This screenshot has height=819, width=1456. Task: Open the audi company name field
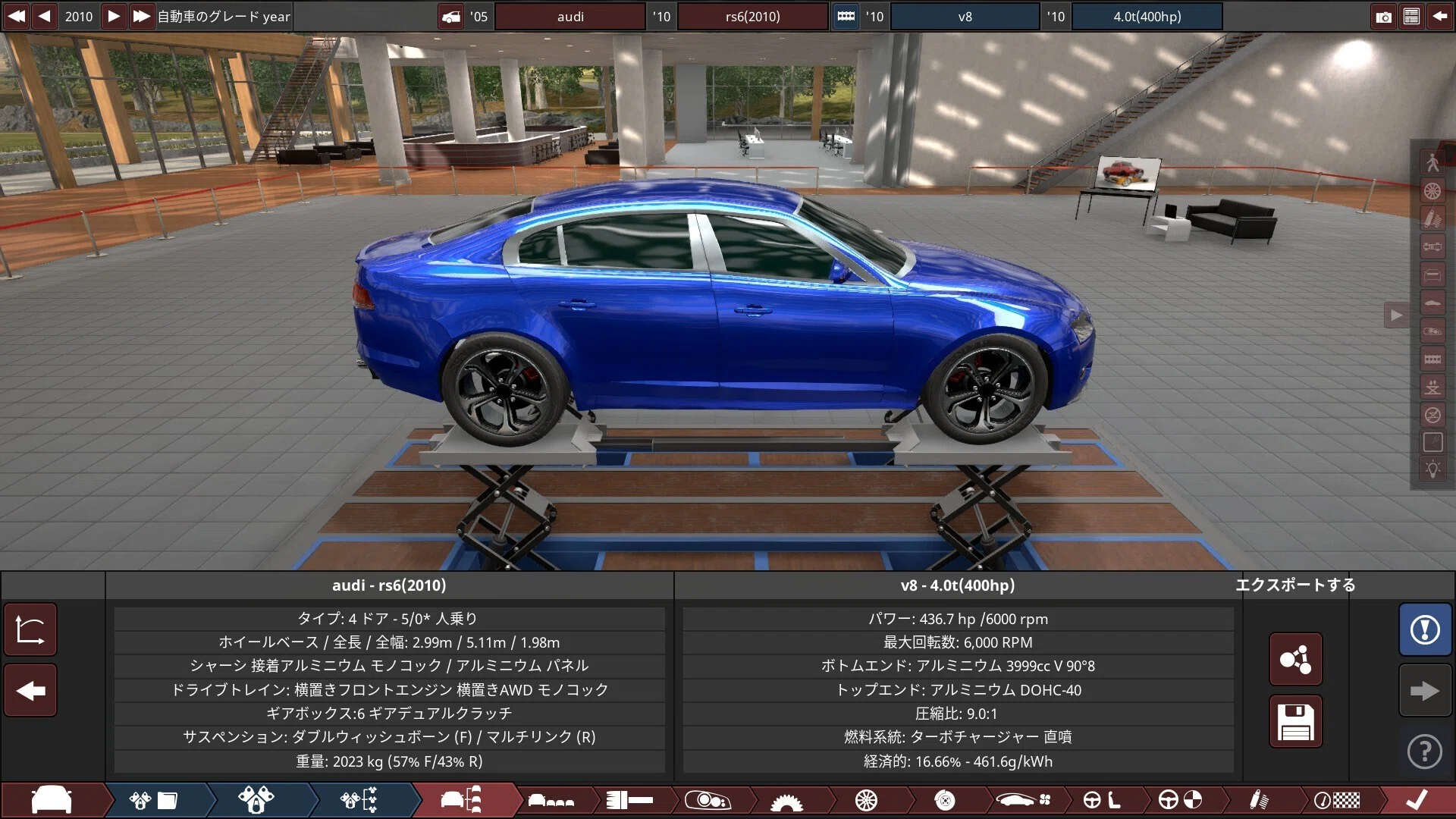570,17
